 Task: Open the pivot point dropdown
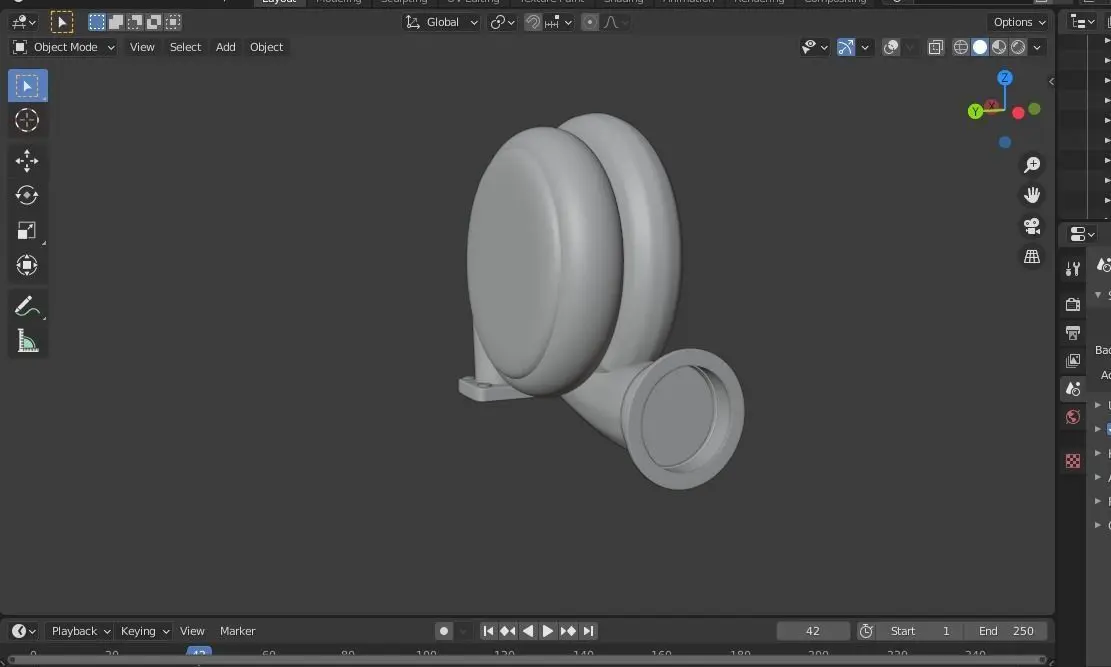(502, 23)
